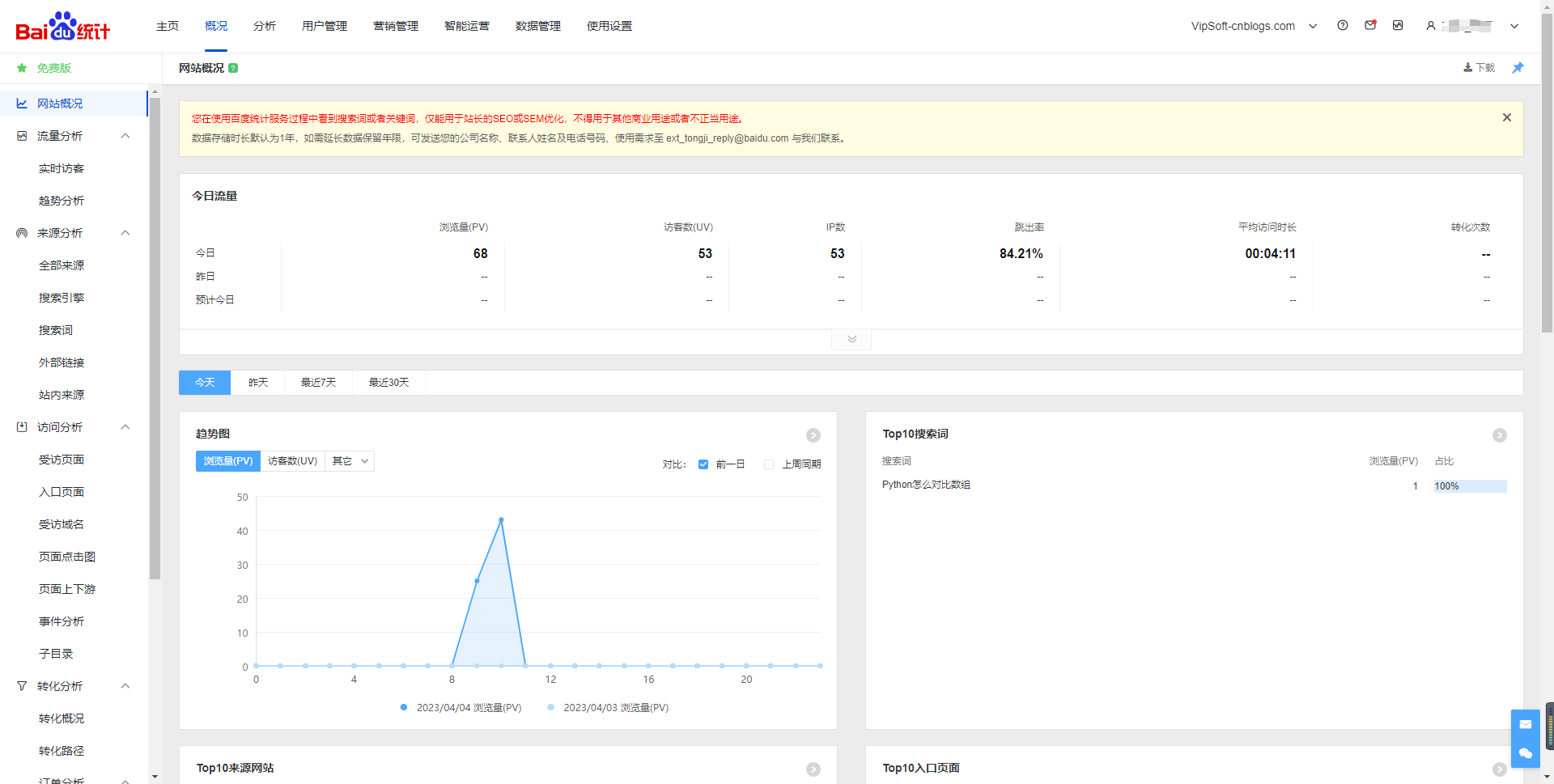Click the blue chat support icon

pos(1526,753)
